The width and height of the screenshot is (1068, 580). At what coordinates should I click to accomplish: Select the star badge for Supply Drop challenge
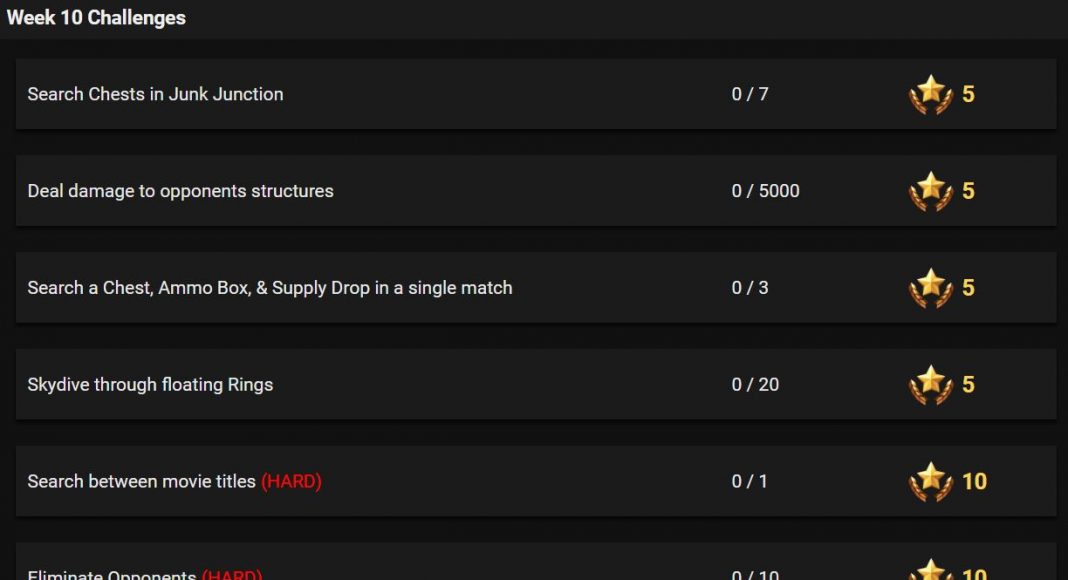click(x=930, y=288)
